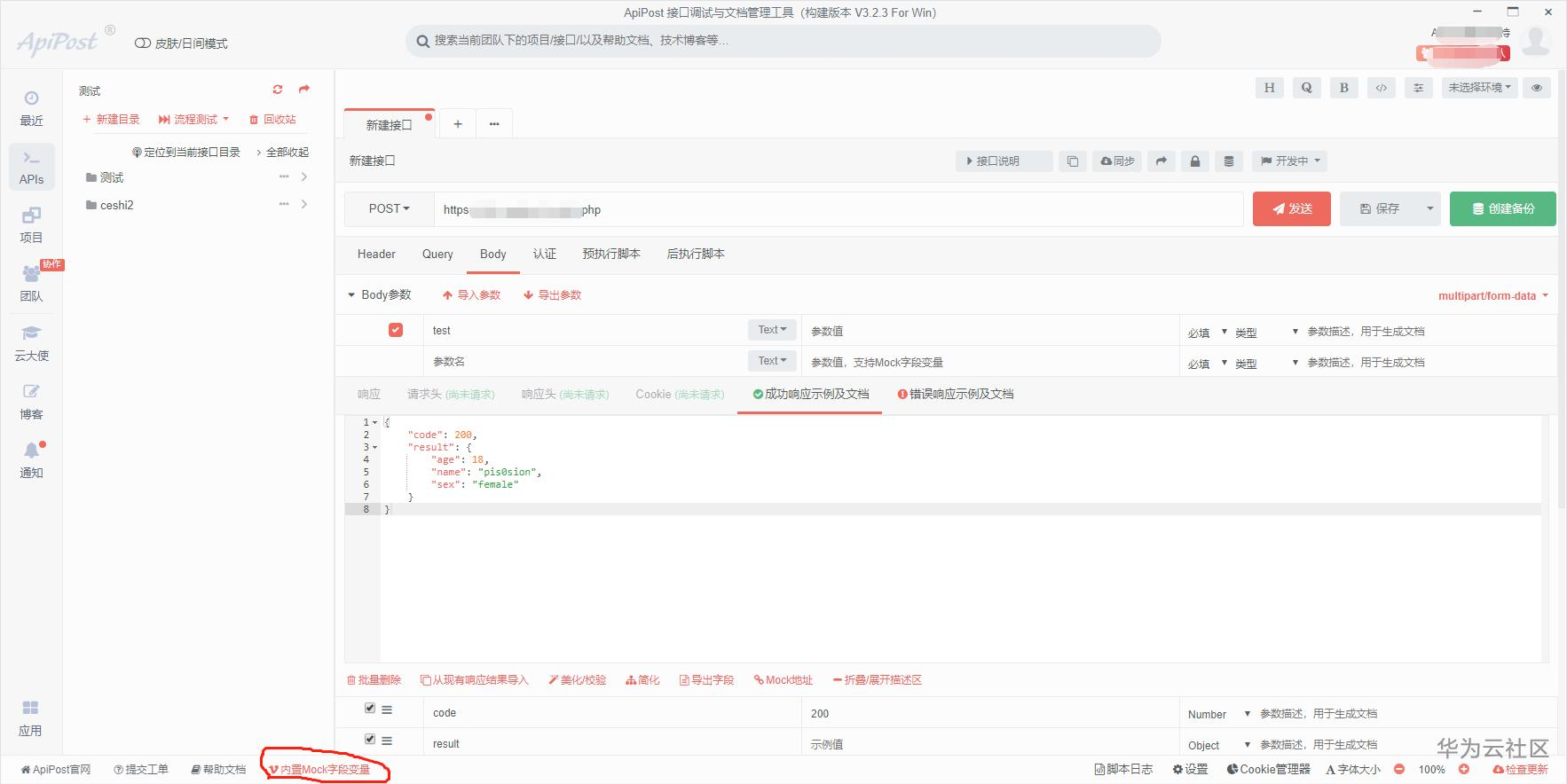
Task: Open the 应用 apps grid
Action: coord(30,717)
